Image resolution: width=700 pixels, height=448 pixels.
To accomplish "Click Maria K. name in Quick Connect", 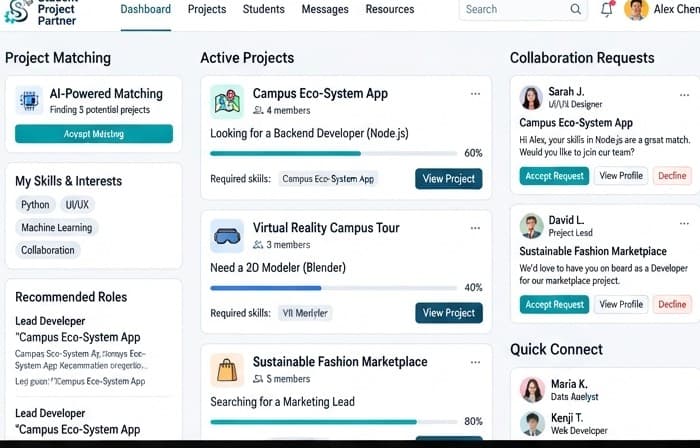I will pos(569,384).
